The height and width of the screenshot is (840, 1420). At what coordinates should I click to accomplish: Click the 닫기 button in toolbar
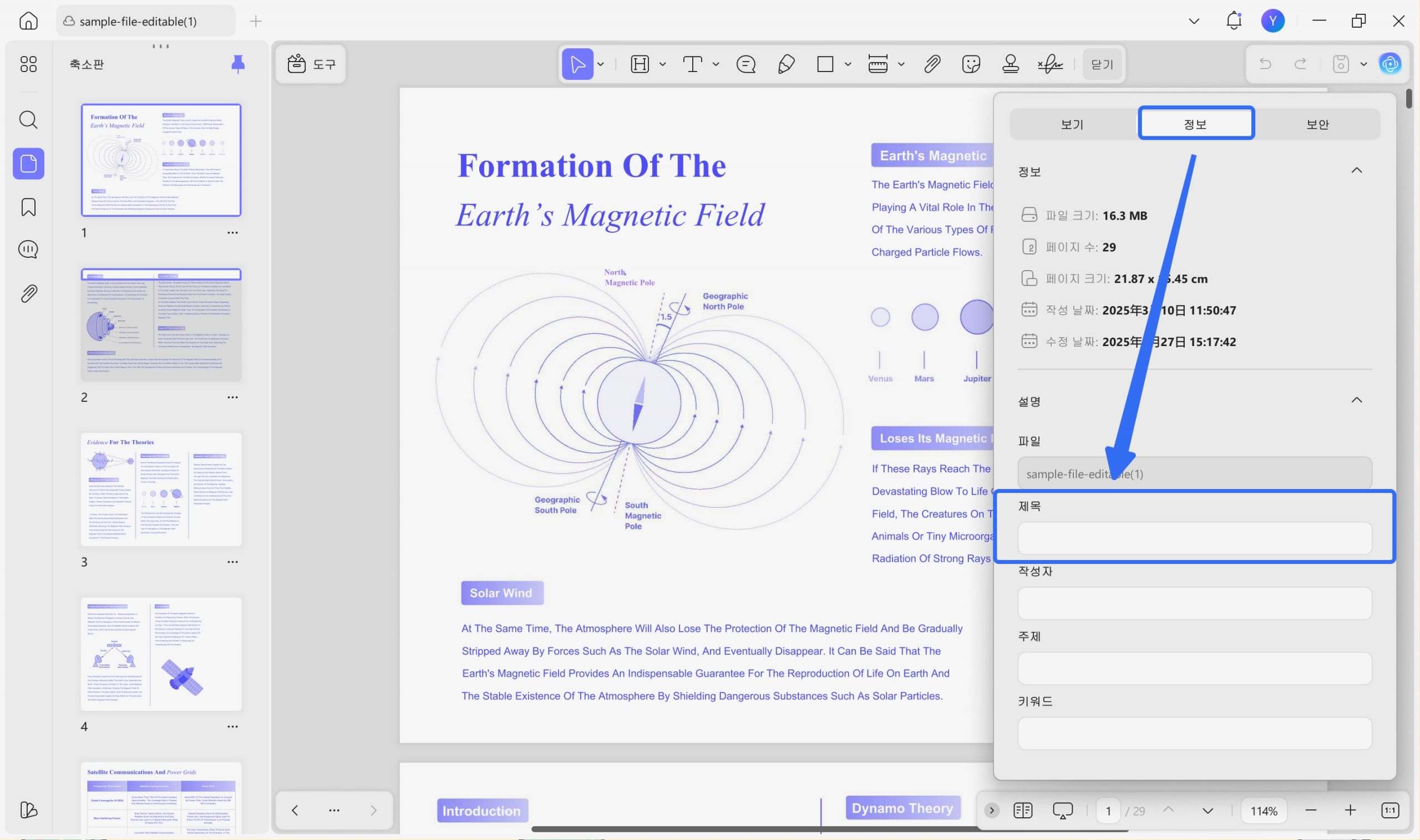(x=1102, y=64)
